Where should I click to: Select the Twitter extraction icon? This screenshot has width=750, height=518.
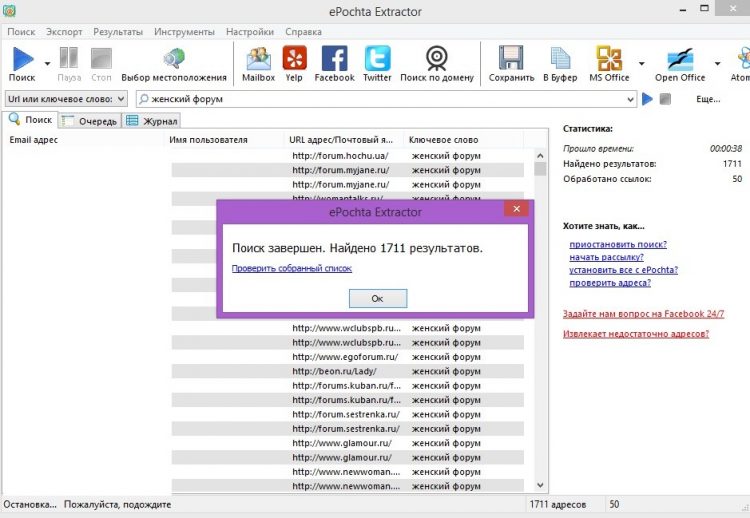pos(377,58)
